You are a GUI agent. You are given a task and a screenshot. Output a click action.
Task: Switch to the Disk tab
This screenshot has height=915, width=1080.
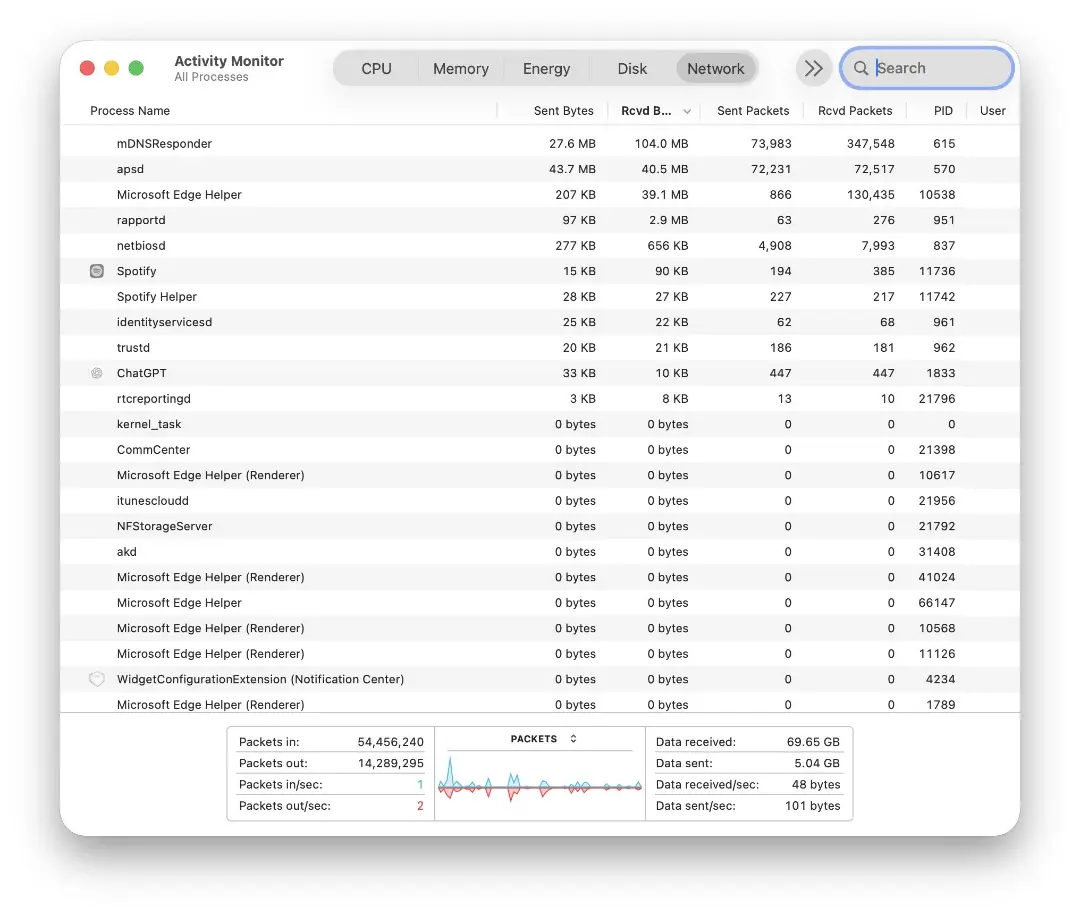632,68
